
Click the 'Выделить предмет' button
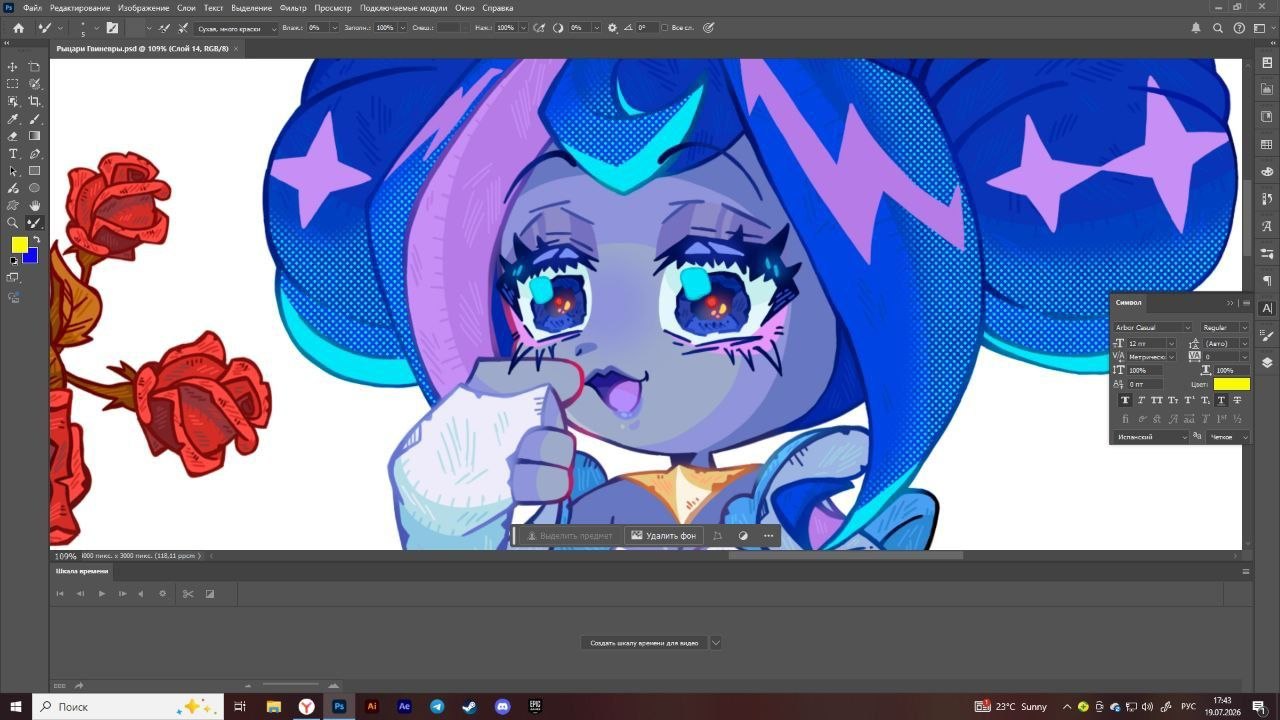pyautogui.click(x=570, y=536)
